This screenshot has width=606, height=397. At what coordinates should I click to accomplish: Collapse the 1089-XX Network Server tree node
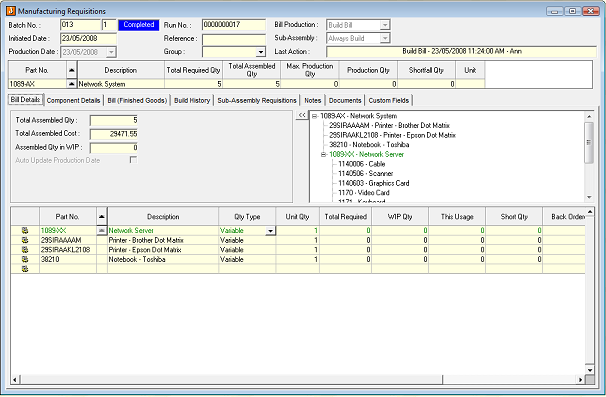click(x=323, y=154)
